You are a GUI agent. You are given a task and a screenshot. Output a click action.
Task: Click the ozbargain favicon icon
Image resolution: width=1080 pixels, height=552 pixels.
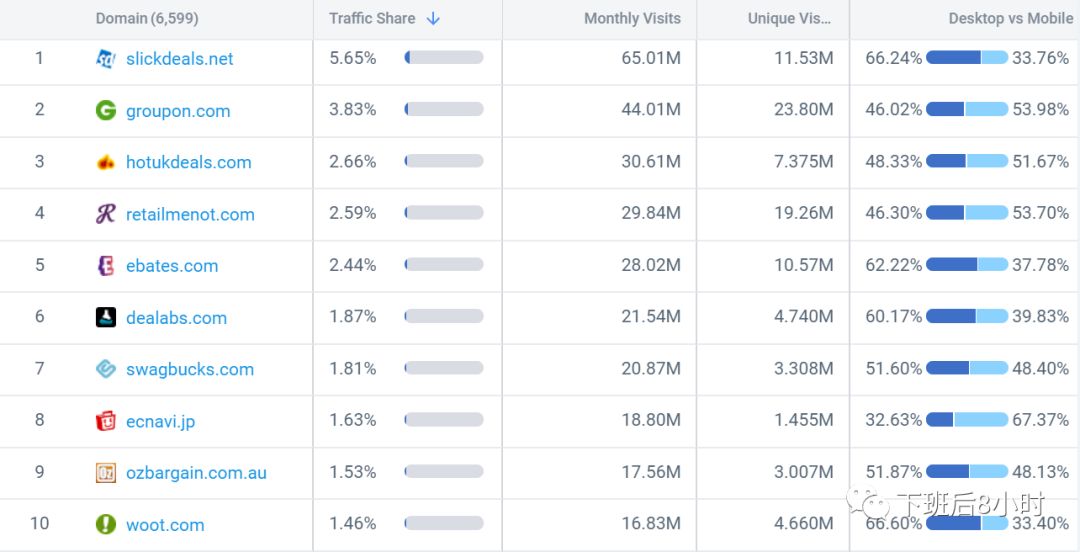(106, 473)
